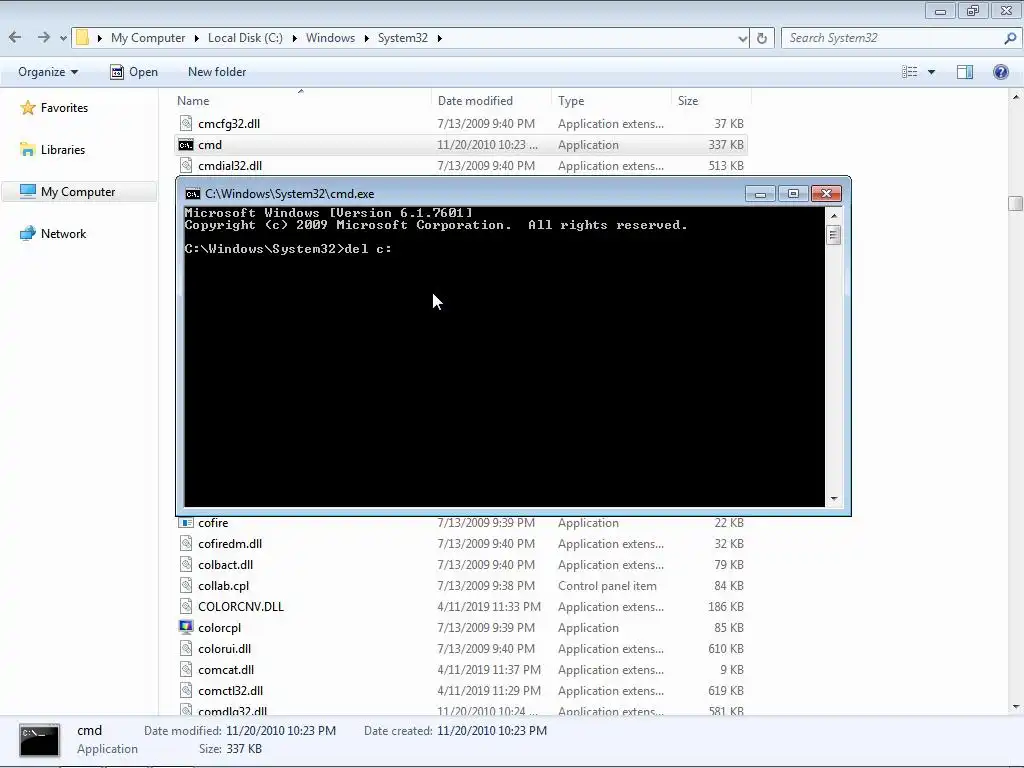Click the cmd thumbnail in details pane
Image resolution: width=1024 pixels, height=768 pixels.
coord(39,740)
